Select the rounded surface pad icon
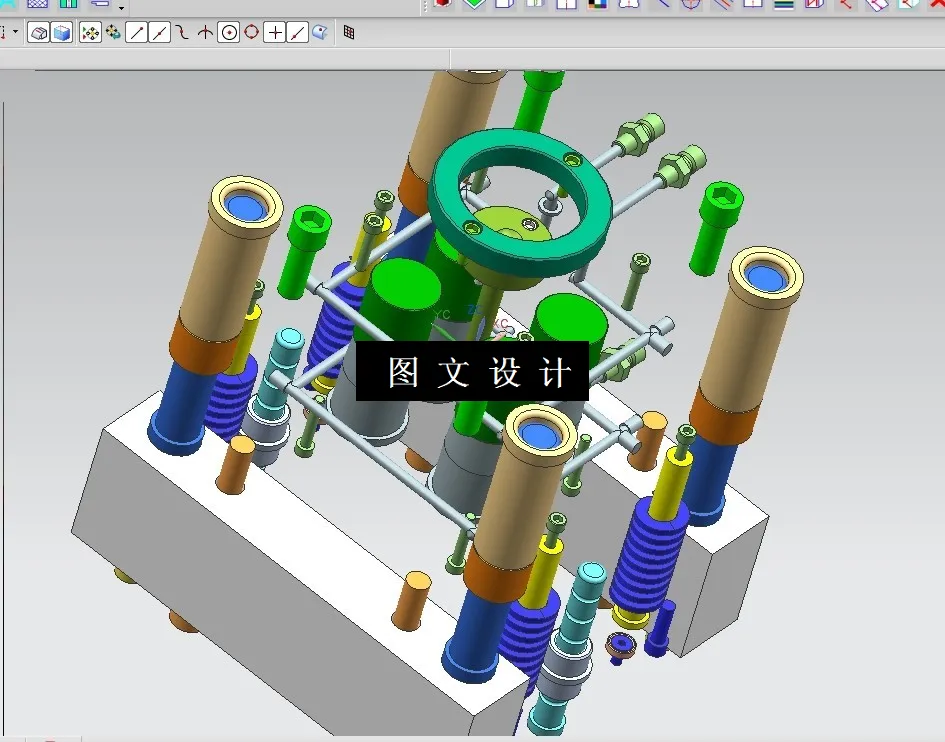Screen dimensions: 945x742 point(322,32)
